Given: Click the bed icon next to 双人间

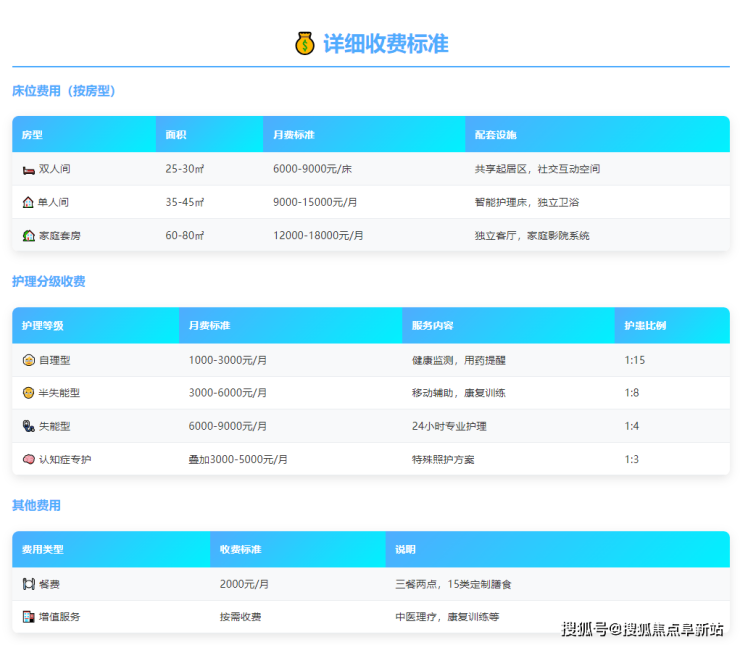Looking at the screenshot, I should click(x=28, y=169).
